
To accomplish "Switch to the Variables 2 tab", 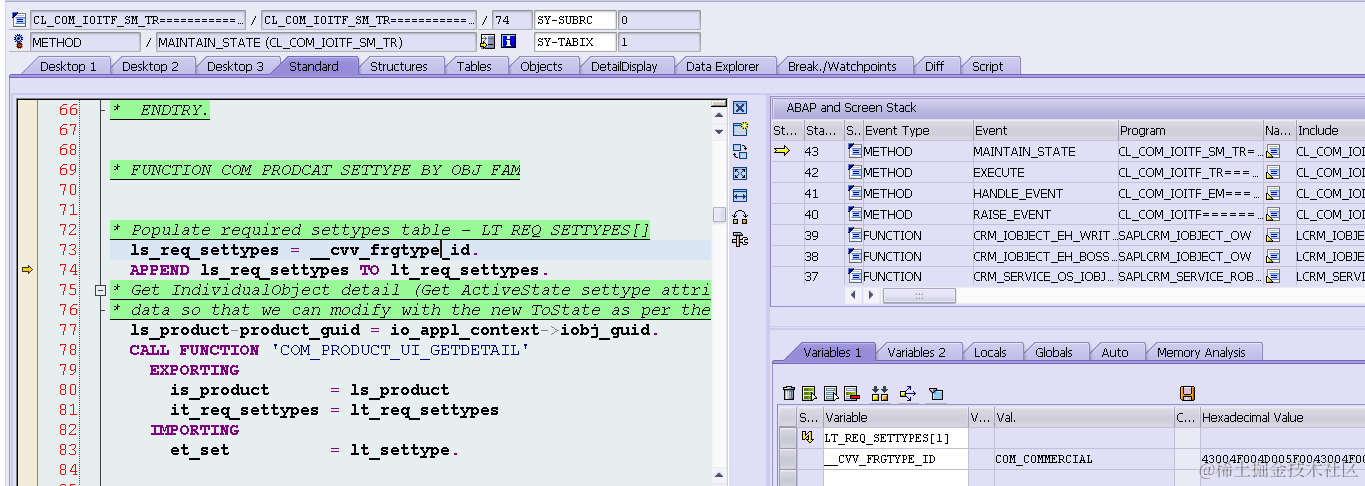I will tap(916, 352).
